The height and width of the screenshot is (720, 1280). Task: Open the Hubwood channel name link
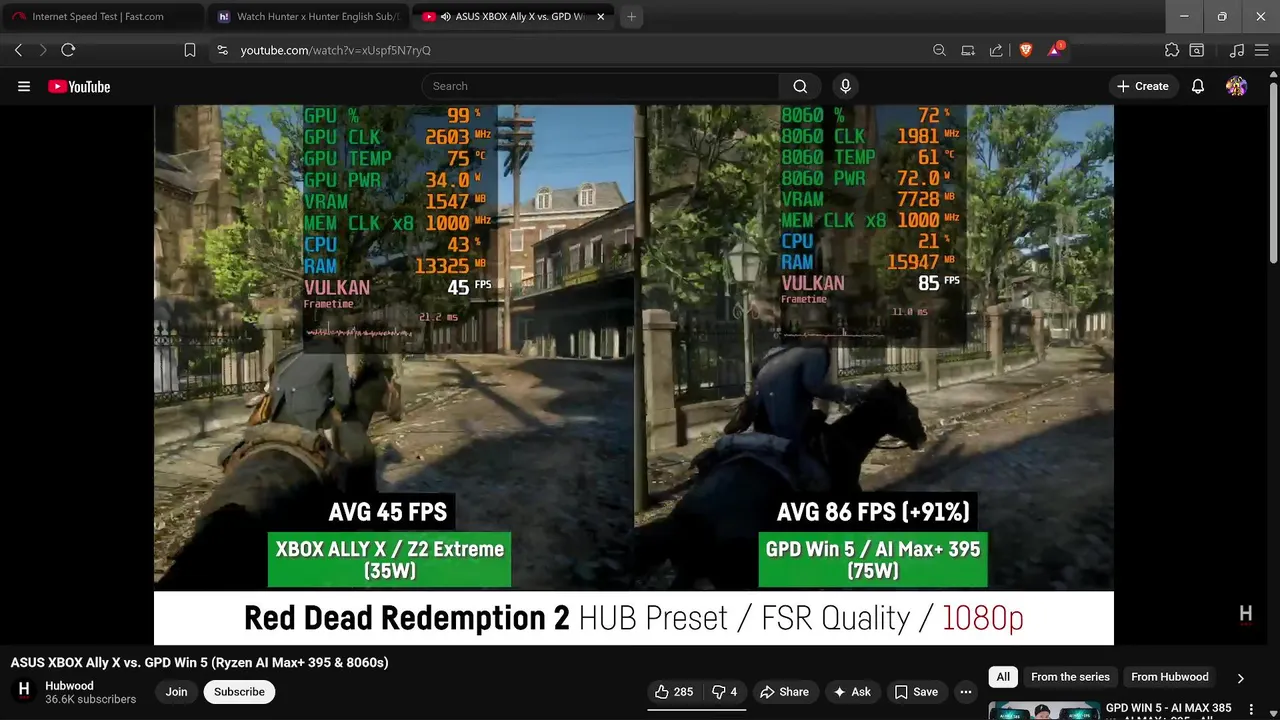pos(69,686)
